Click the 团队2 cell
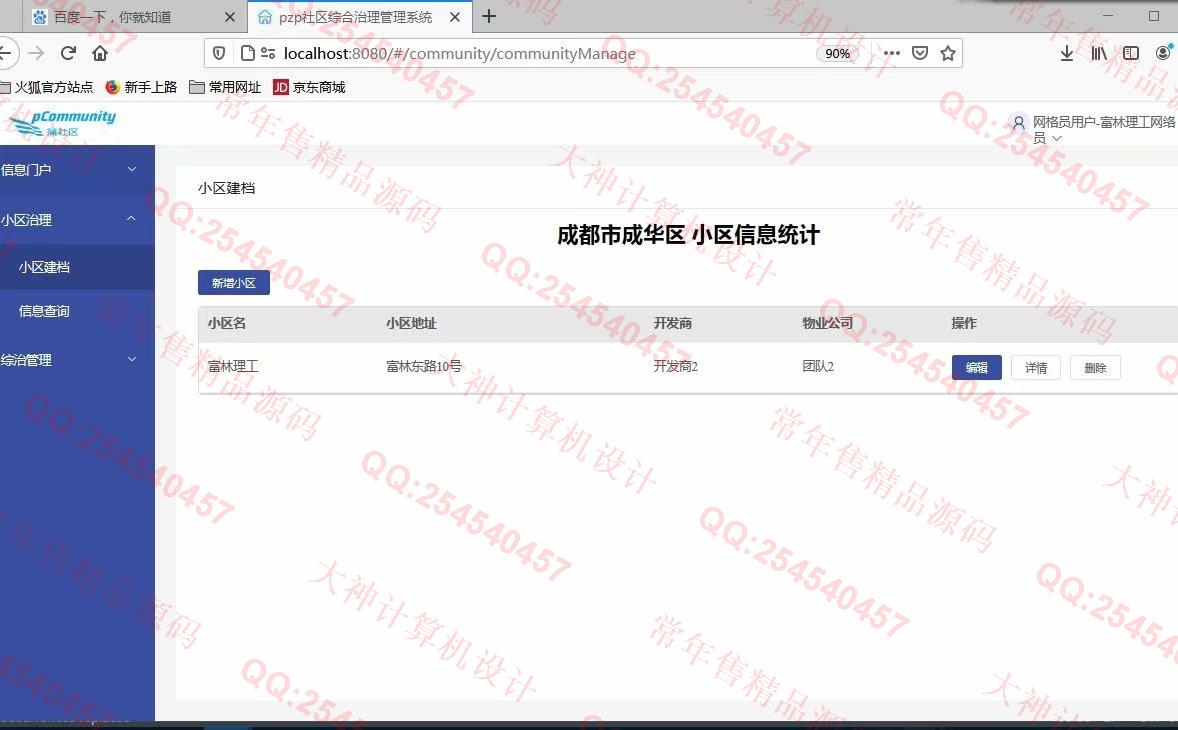The height and width of the screenshot is (730, 1178). pyautogui.click(x=818, y=367)
